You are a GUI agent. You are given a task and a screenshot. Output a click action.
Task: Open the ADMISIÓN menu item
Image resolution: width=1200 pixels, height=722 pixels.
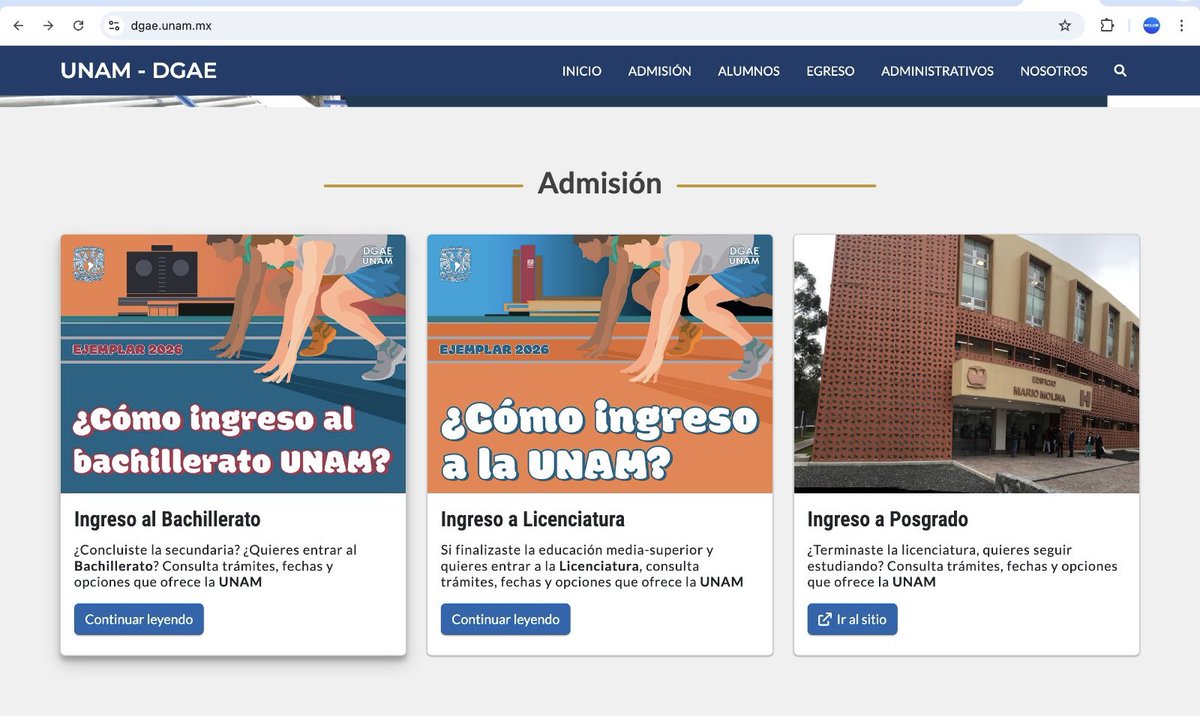point(660,71)
